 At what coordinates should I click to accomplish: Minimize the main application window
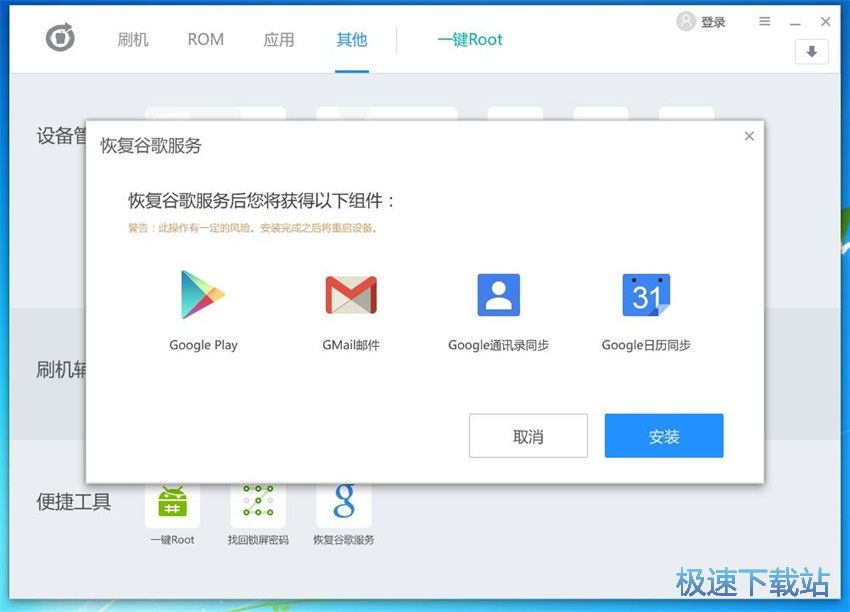click(x=795, y=23)
